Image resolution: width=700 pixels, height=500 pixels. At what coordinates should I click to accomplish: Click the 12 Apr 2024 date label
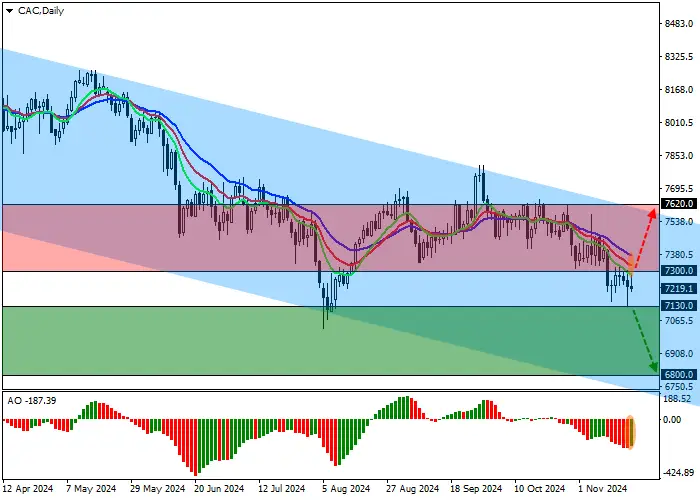tap(28, 489)
